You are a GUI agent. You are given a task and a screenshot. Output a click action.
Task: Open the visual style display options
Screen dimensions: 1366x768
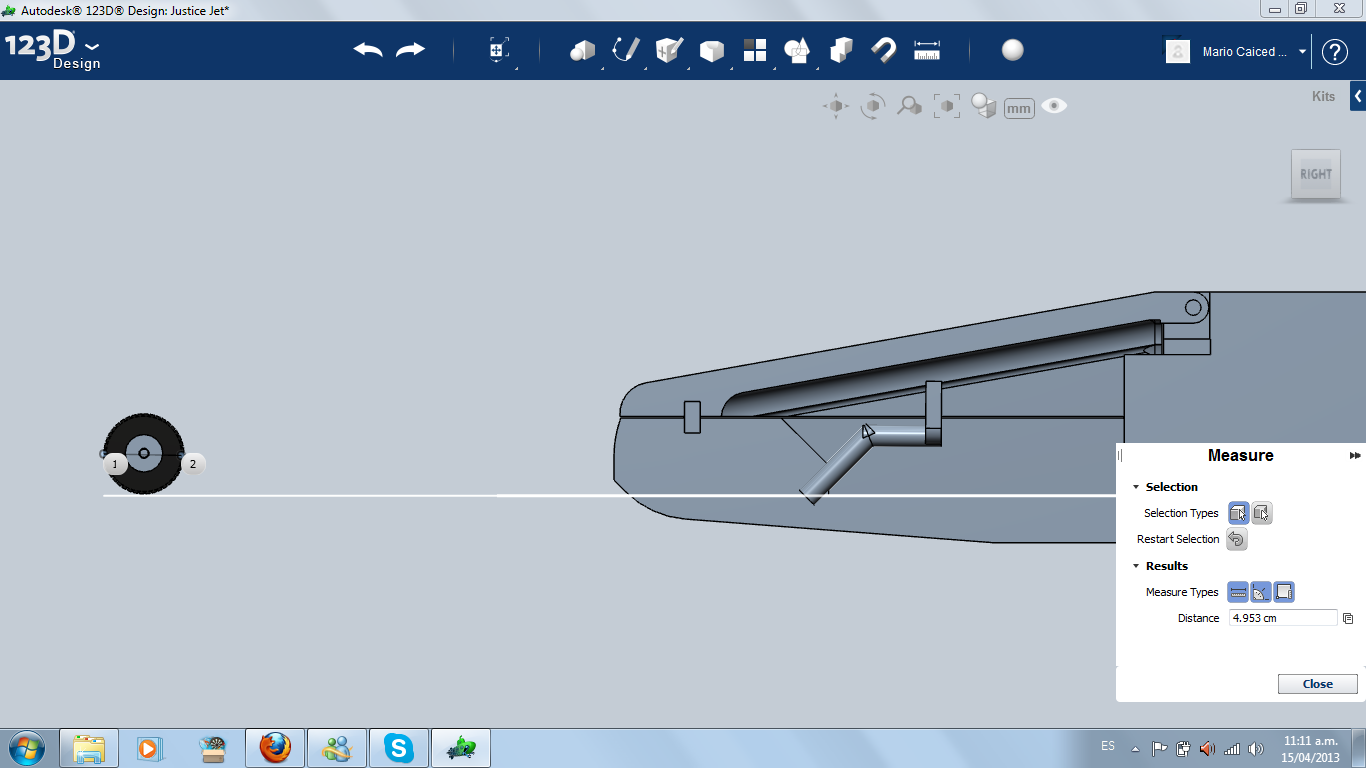(x=985, y=106)
